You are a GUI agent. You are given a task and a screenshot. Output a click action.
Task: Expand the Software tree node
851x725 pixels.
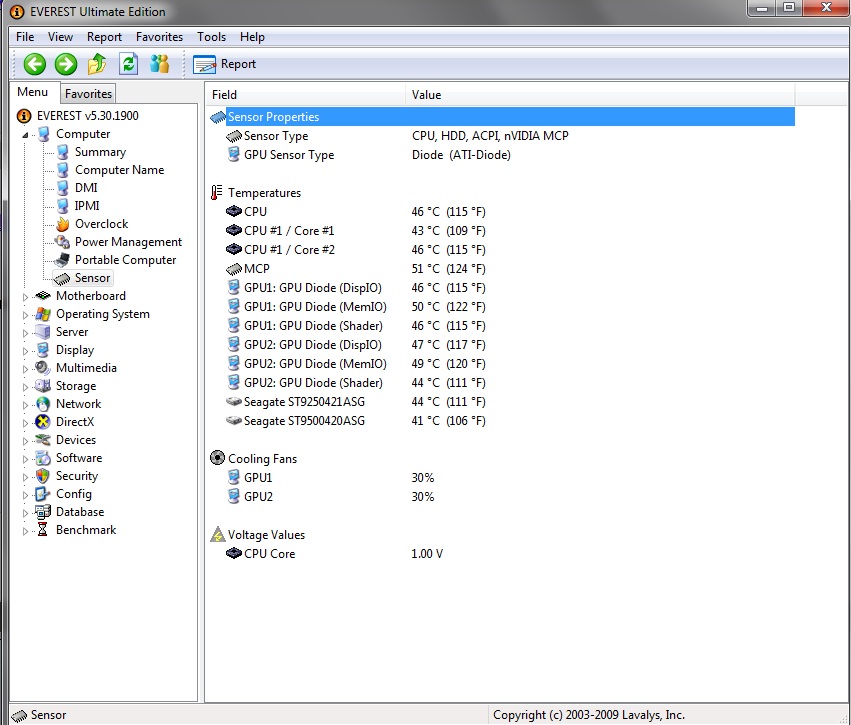[x=25, y=459]
